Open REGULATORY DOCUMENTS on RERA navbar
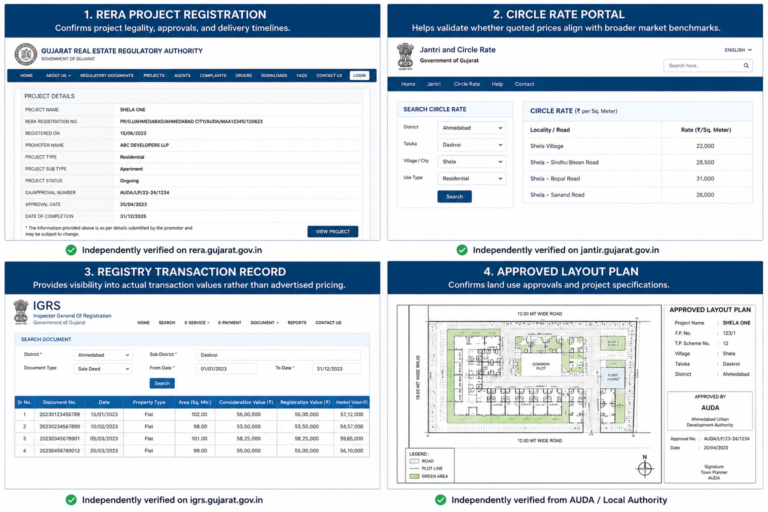768x512 pixels. [x=107, y=75]
